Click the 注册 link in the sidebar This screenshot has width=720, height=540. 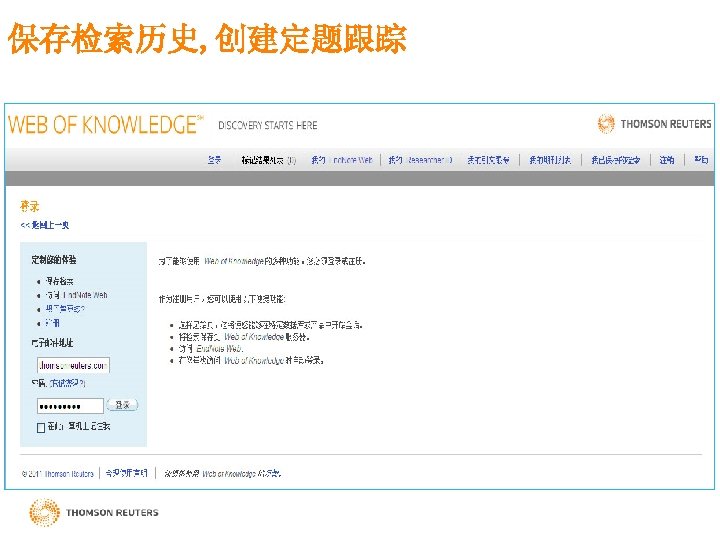[x=52, y=323]
